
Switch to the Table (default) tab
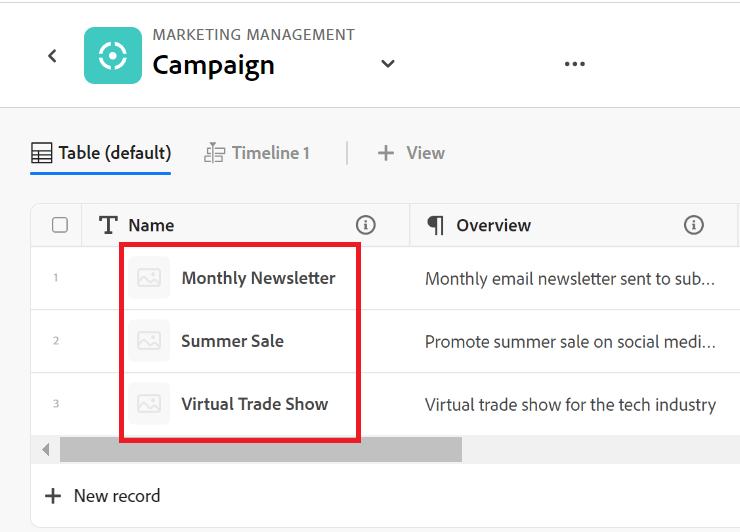[101, 153]
